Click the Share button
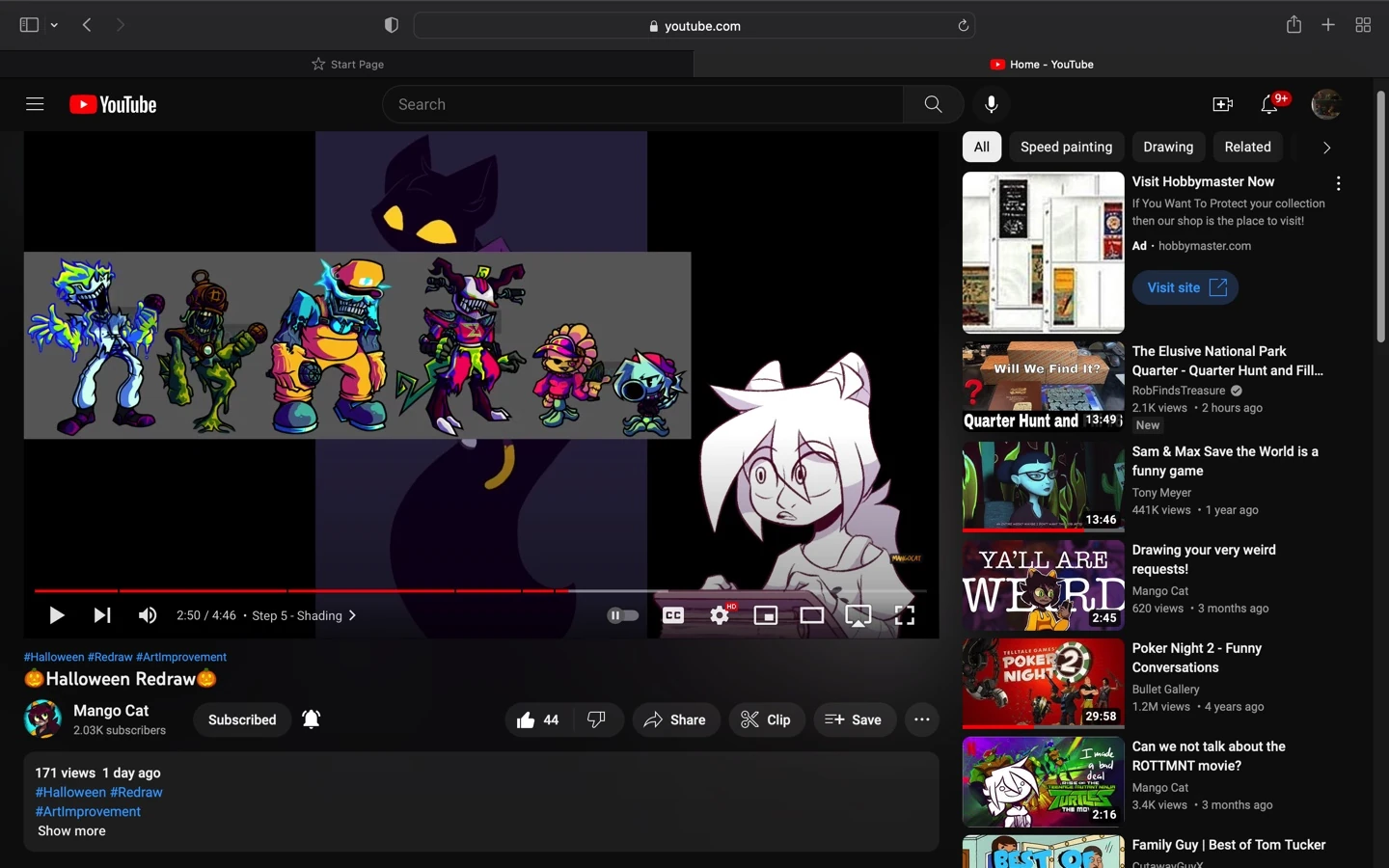 675,720
